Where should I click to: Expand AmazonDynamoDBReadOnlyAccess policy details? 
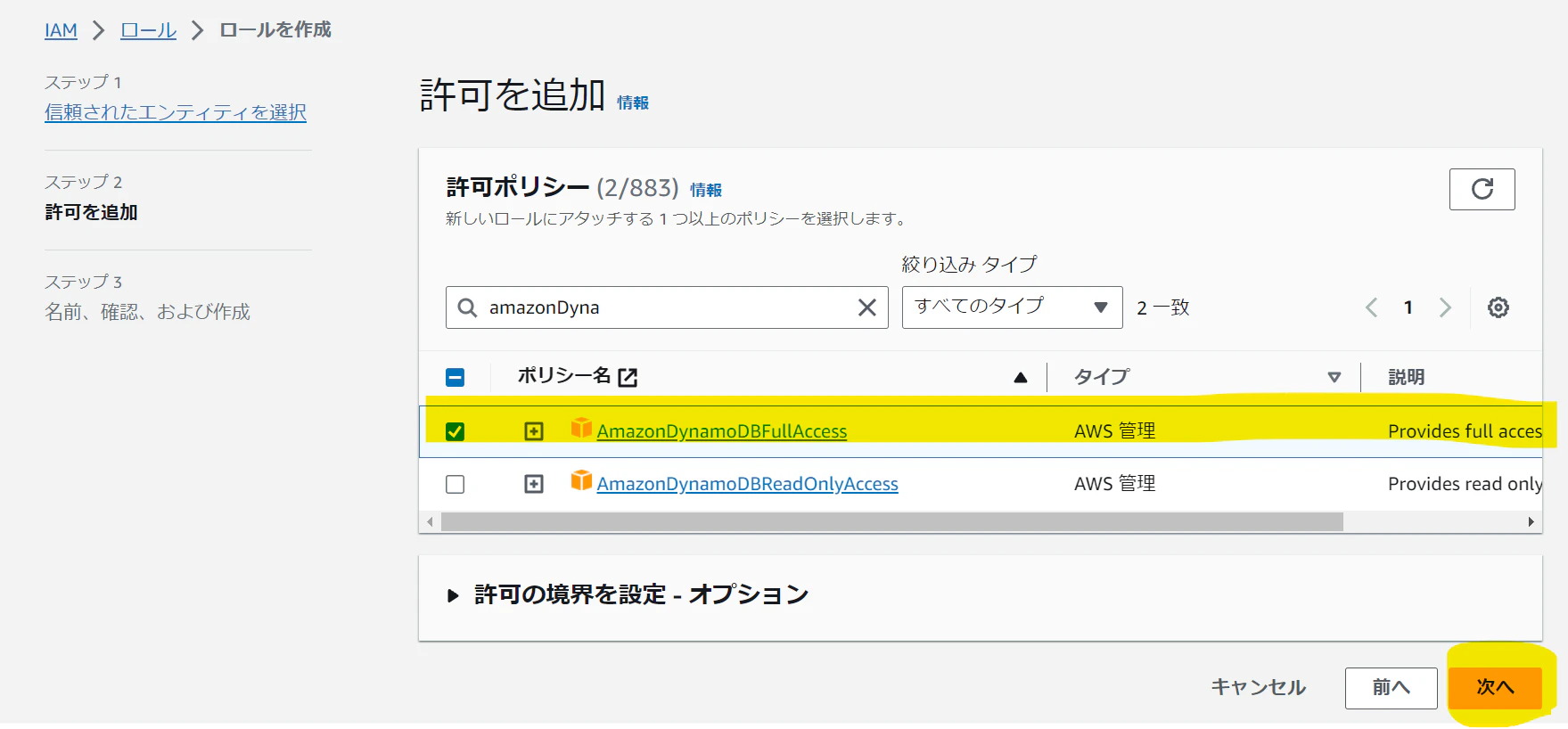click(534, 484)
